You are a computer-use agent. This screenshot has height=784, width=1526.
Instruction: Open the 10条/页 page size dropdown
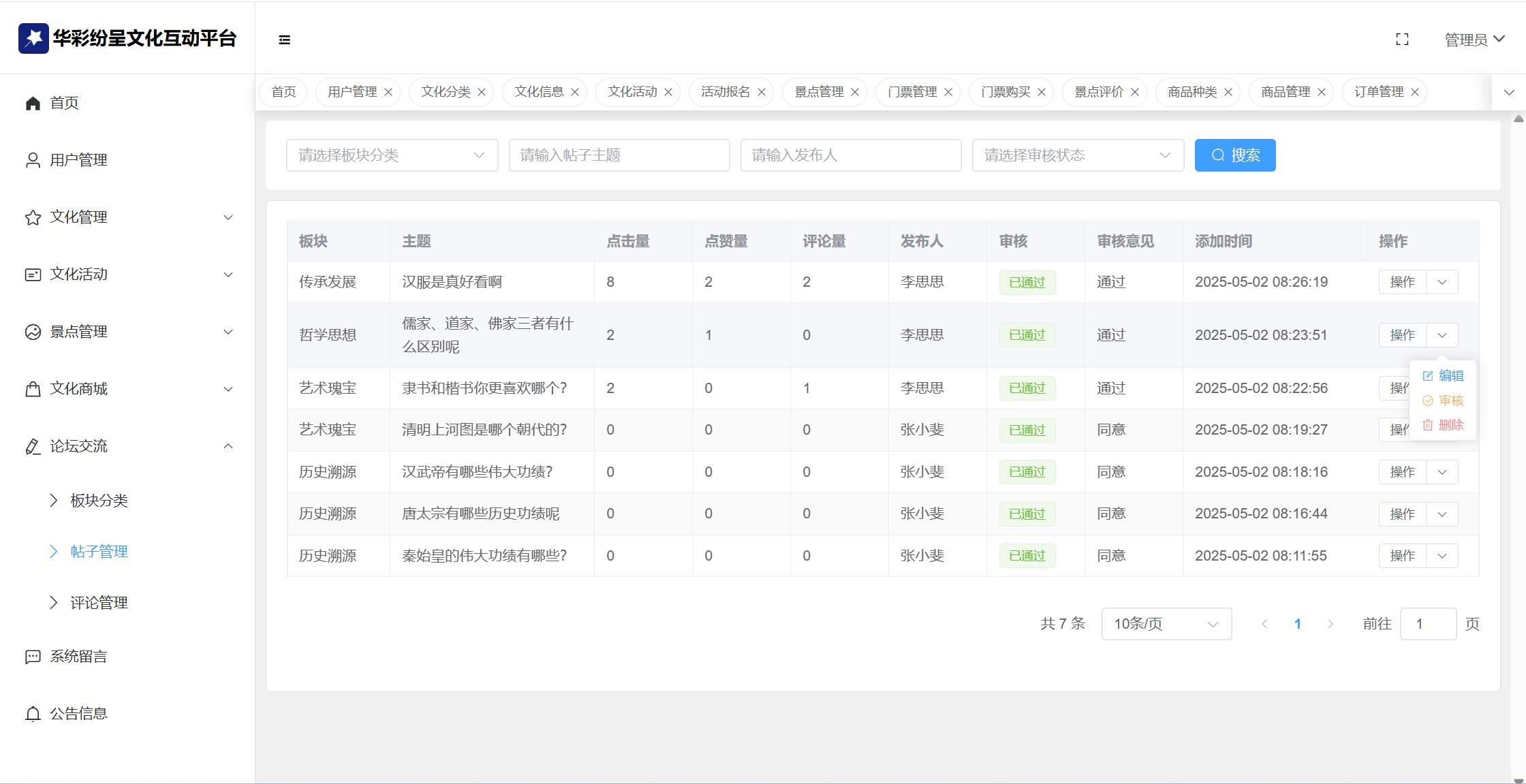[1166, 624]
